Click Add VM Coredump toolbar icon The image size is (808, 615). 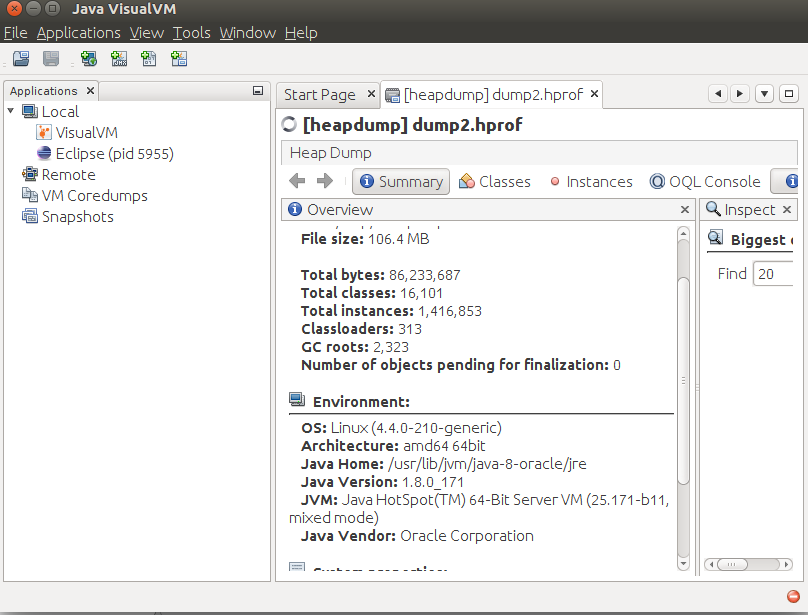[x=149, y=59]
